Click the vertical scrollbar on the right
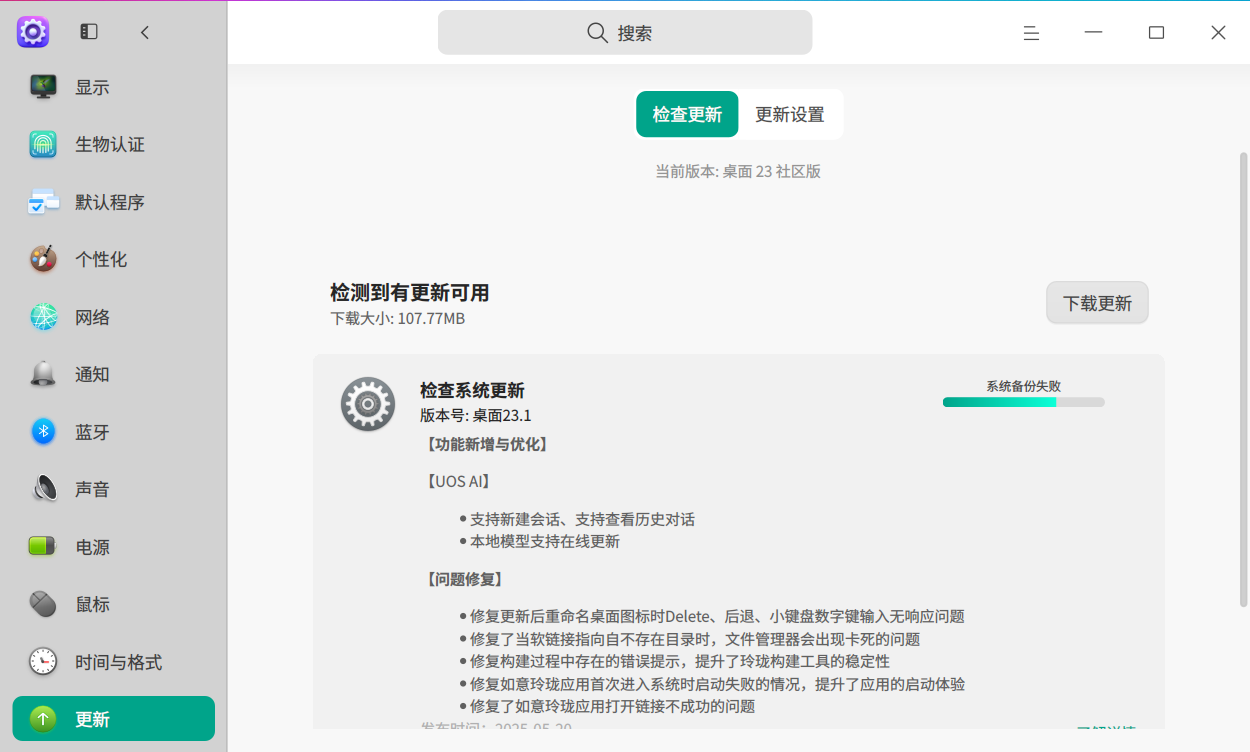Viewport: 1250px width, 752px height. tap(1244, 379)
